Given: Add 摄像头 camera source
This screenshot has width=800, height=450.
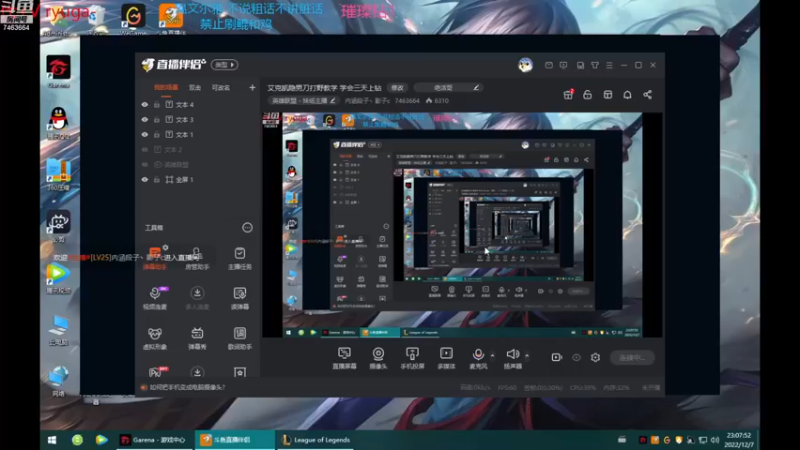Looking at the screenshot, I should (x=378, y=358).
